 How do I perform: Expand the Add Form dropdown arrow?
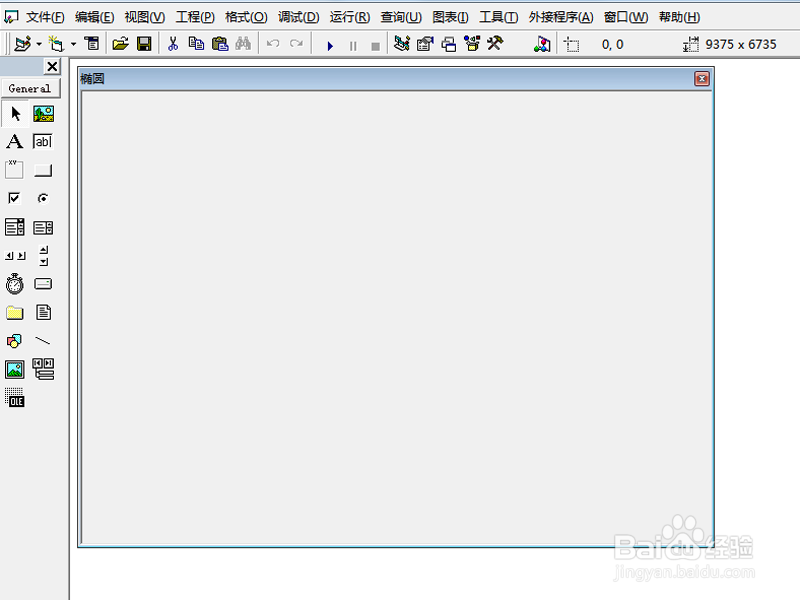click(x=73, y=44)
